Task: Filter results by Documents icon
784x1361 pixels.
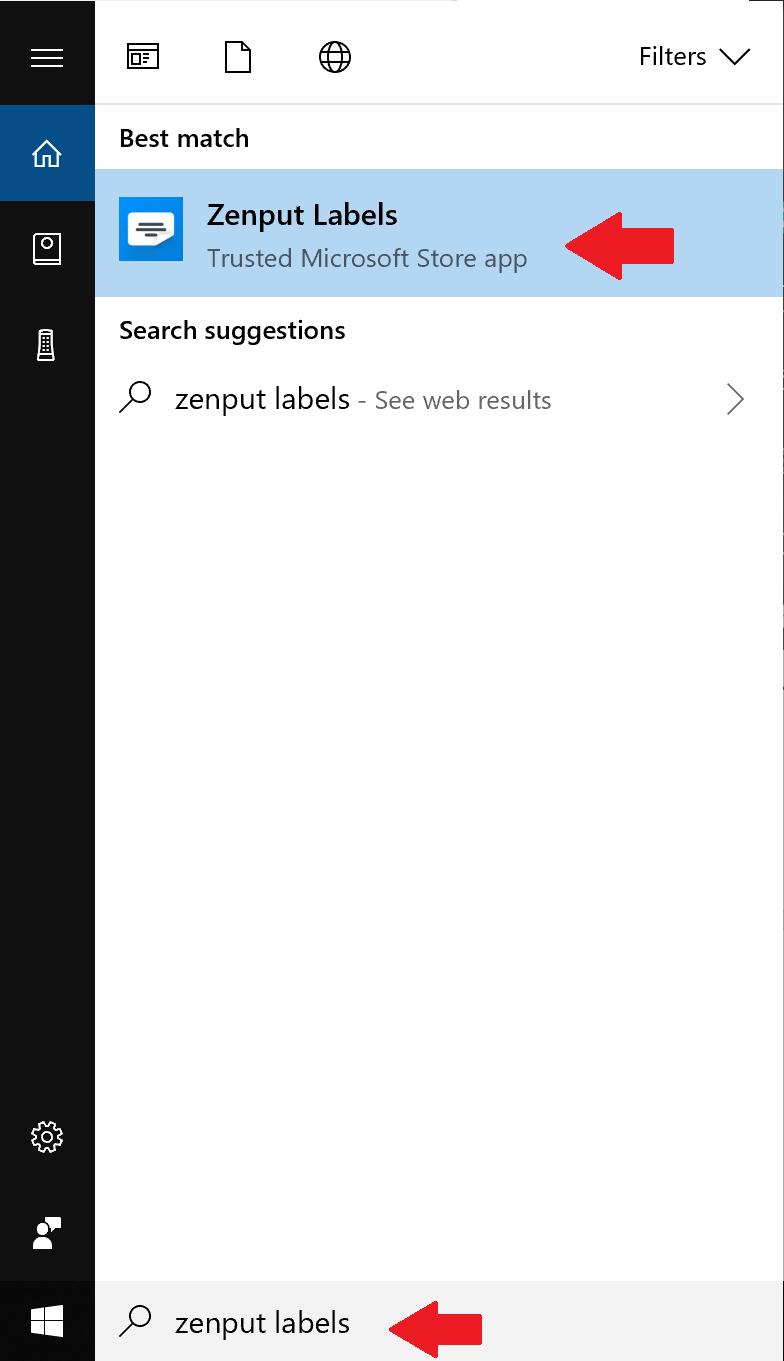Action: (238, 57)
